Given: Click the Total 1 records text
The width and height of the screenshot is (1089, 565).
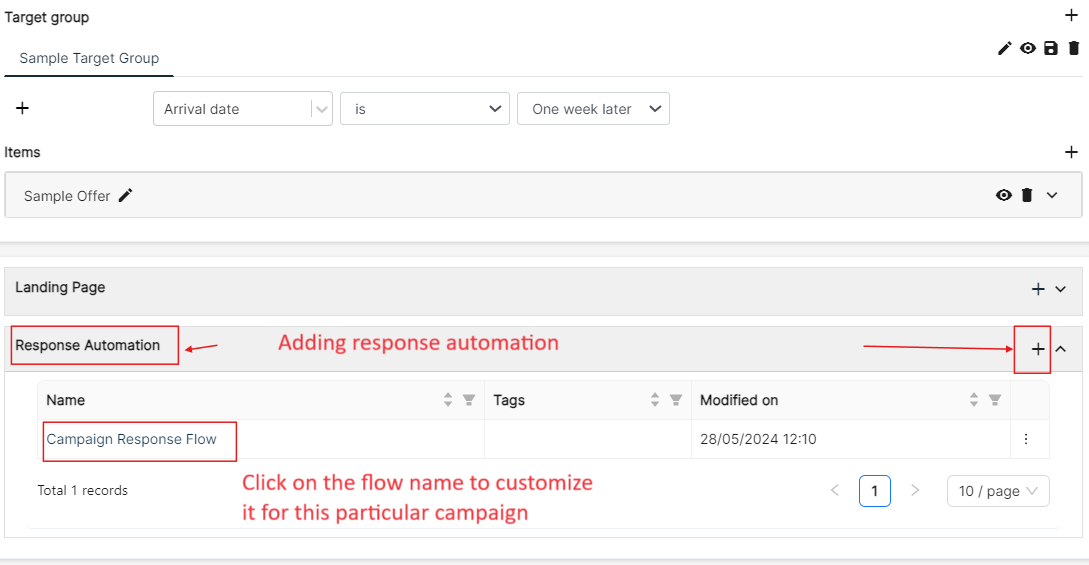Looking at the screenshot, I should pos(83,490).
